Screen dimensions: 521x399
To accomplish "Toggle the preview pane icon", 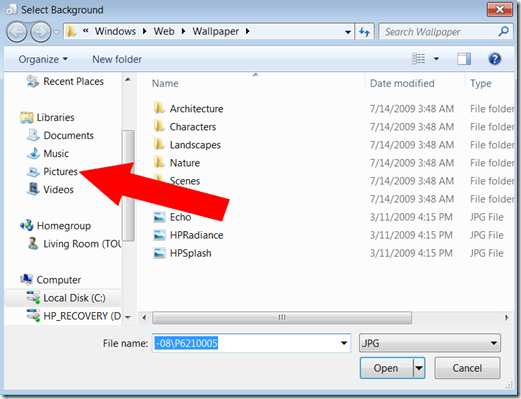I will (464, 59).
